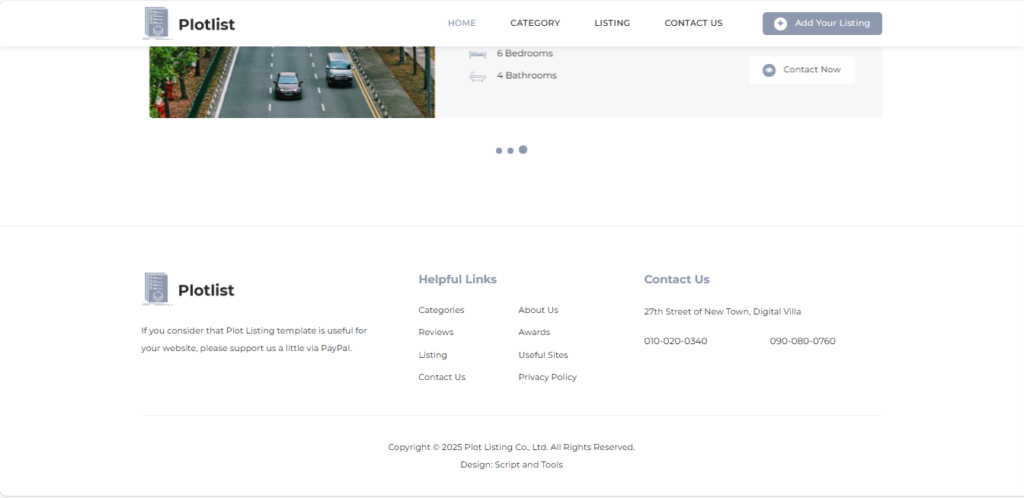Click the plus icon on Add Your Listing
This screenshot has width=1024, height=498.
pyautogui.click(x=780, y=23)
